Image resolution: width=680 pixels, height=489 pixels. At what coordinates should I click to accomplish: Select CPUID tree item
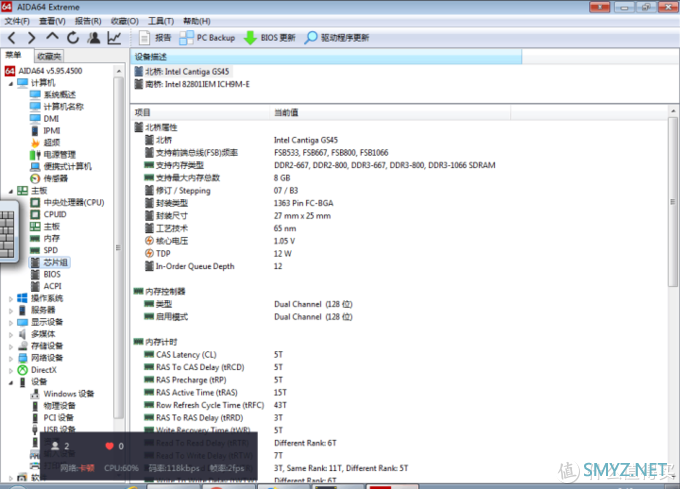(x=48, y=215)
